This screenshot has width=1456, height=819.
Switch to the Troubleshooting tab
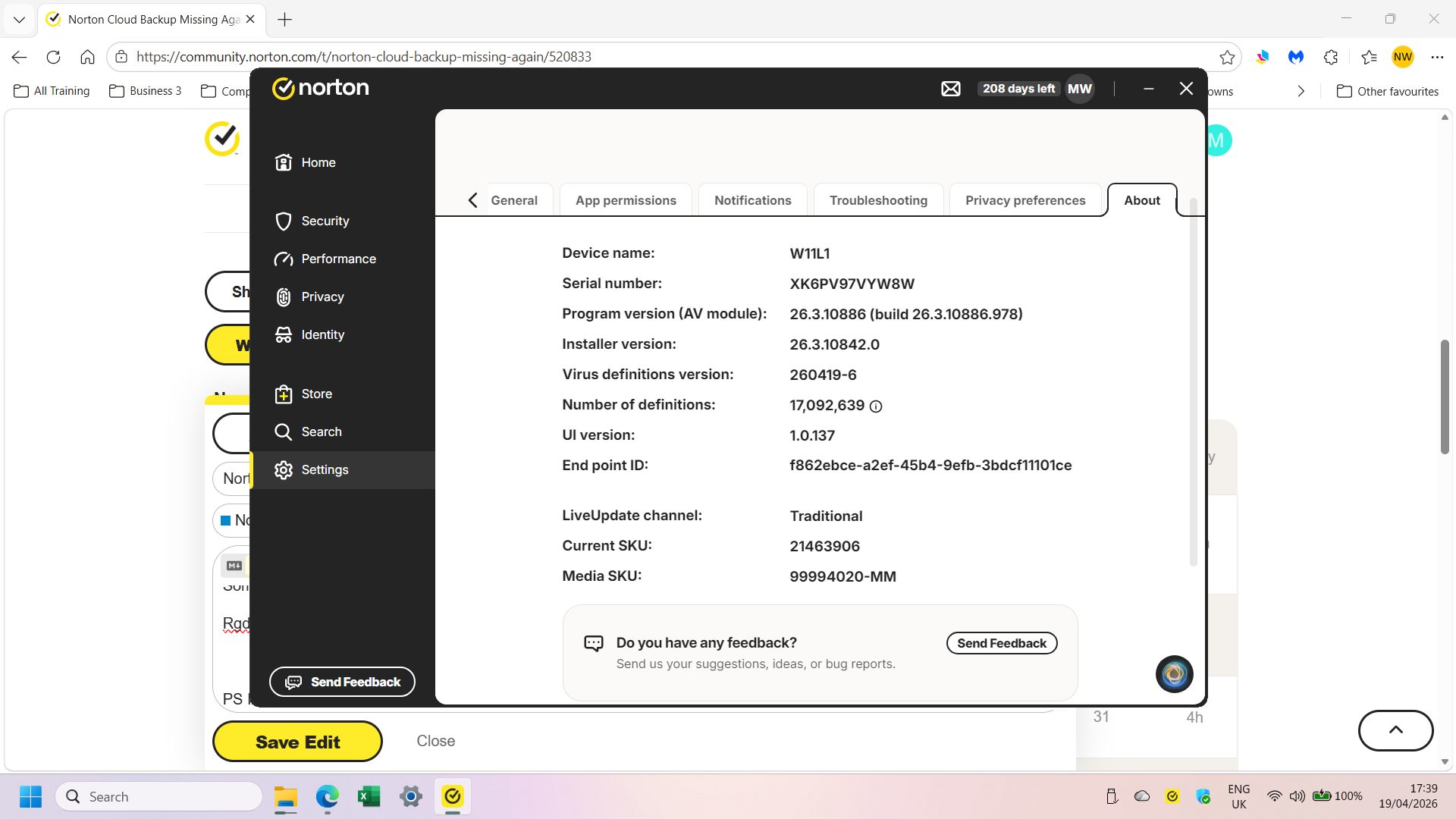click(878, 200)
